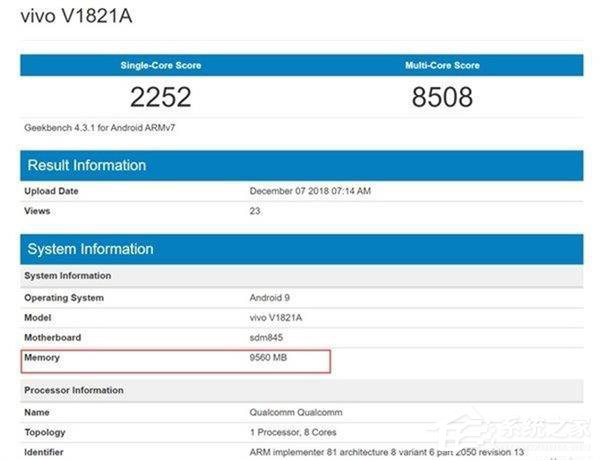
Task: Select the 'Model' row label
Action: pos(38,318)
